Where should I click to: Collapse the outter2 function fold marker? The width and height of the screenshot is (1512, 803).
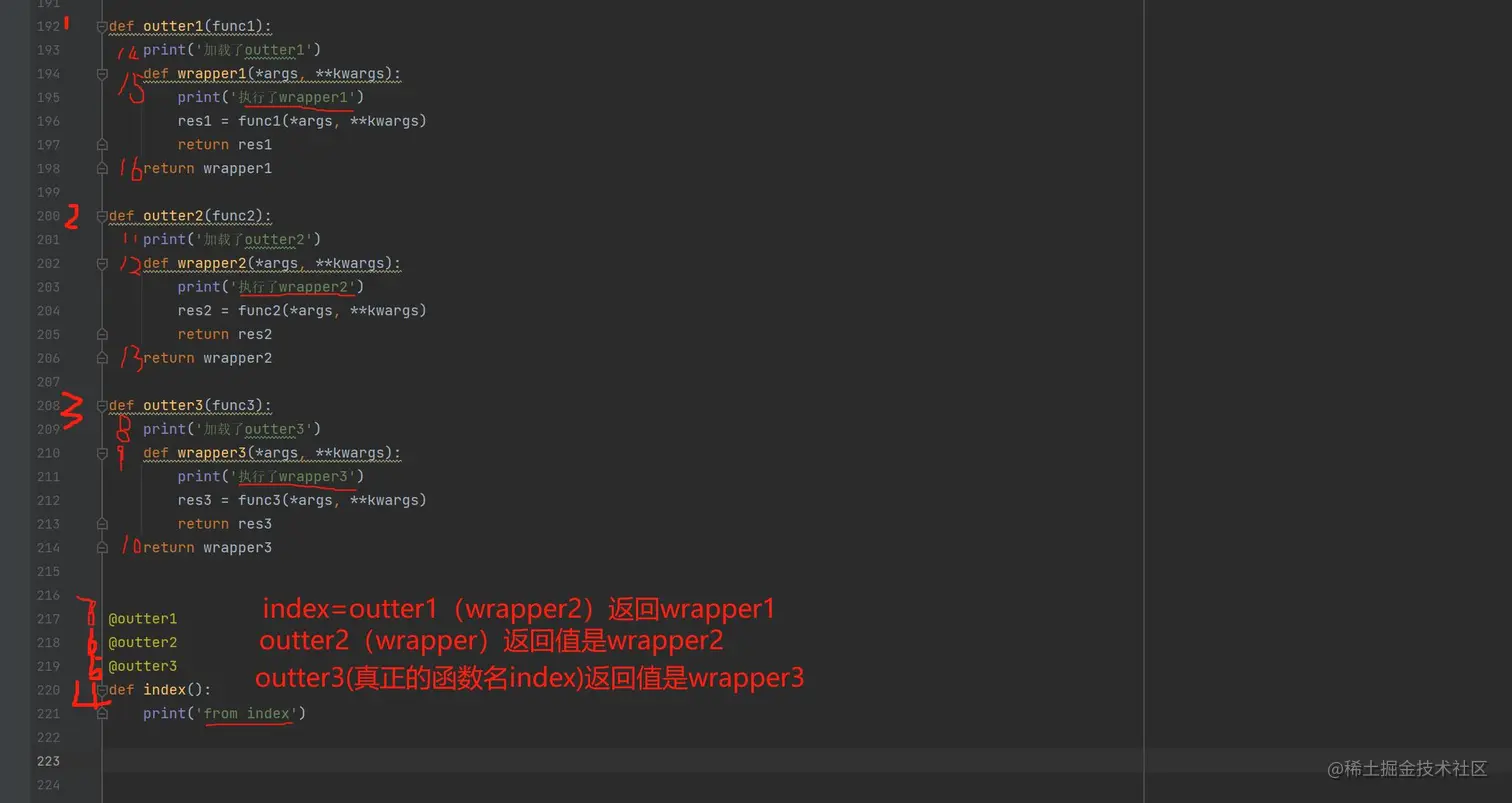(x=102, y=216)
